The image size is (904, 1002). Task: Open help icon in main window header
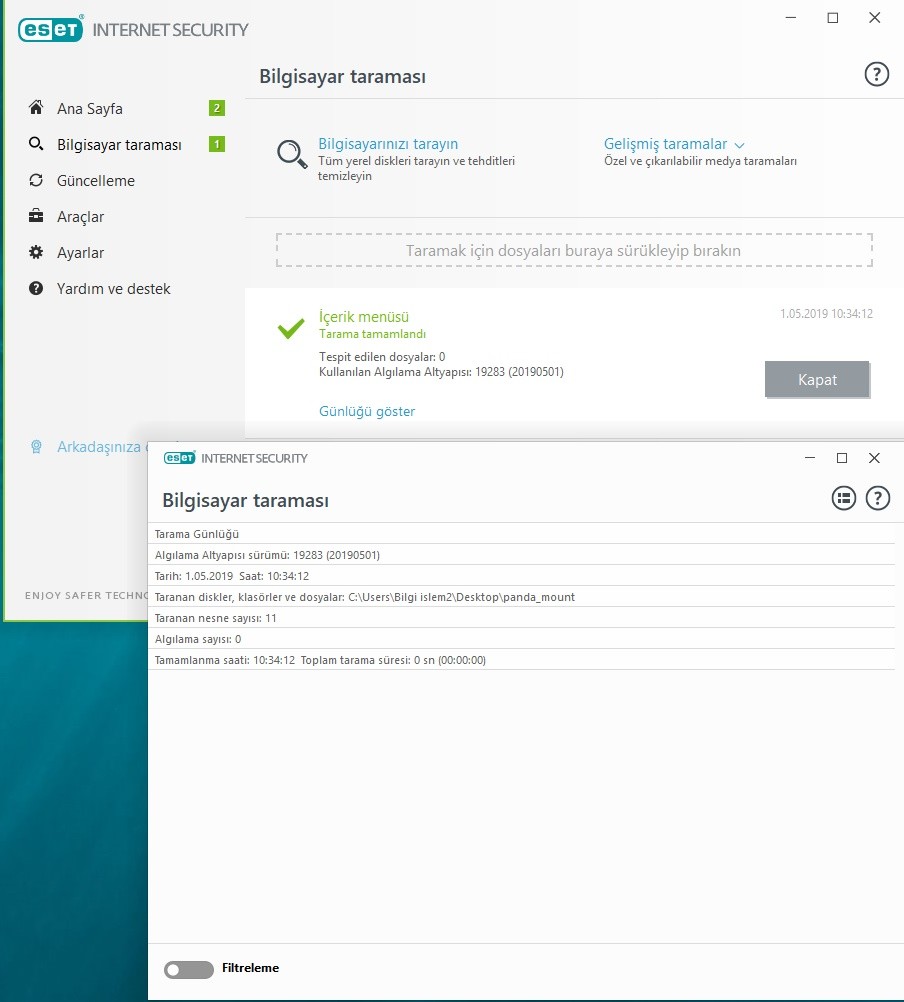(877, 75)
